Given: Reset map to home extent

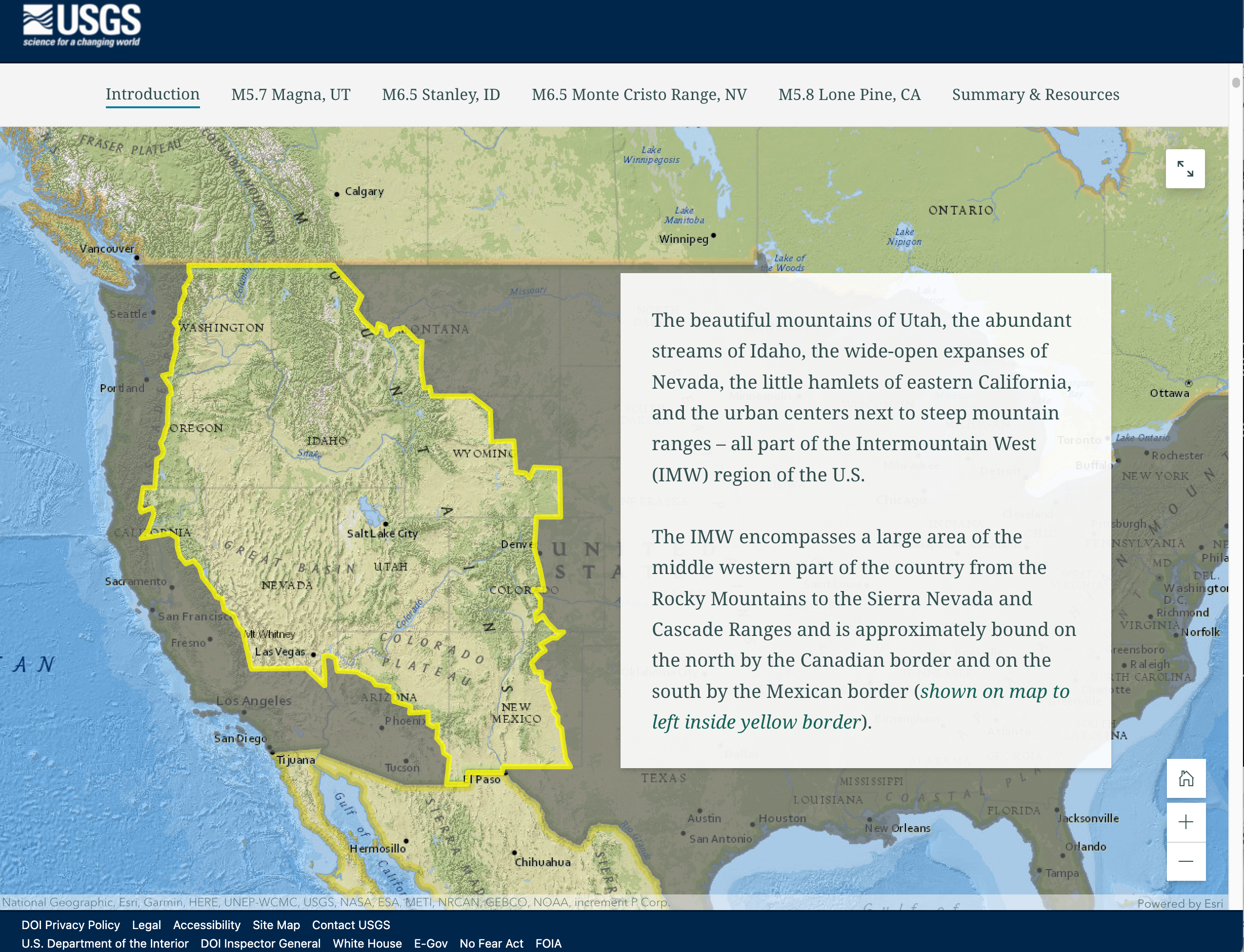Looking at the screenshot, I should pyautogui.click(x=1185, y=778).
